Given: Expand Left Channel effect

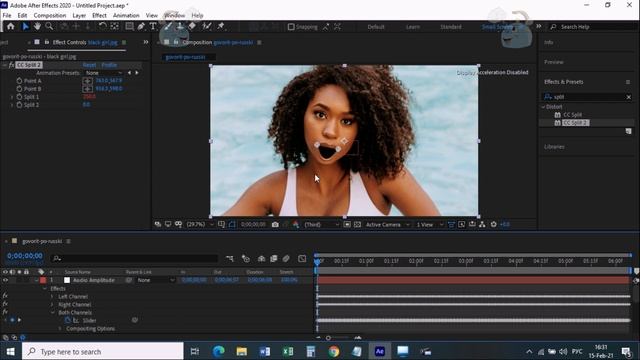Looking at the screenshot, I should [52, 297].
